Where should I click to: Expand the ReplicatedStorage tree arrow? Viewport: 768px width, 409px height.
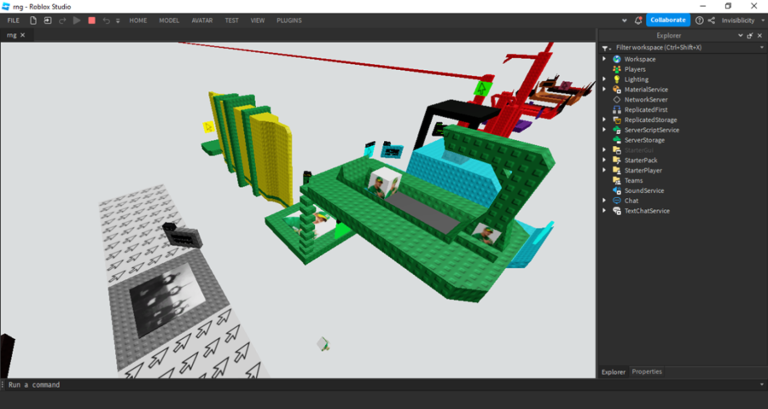604,120
